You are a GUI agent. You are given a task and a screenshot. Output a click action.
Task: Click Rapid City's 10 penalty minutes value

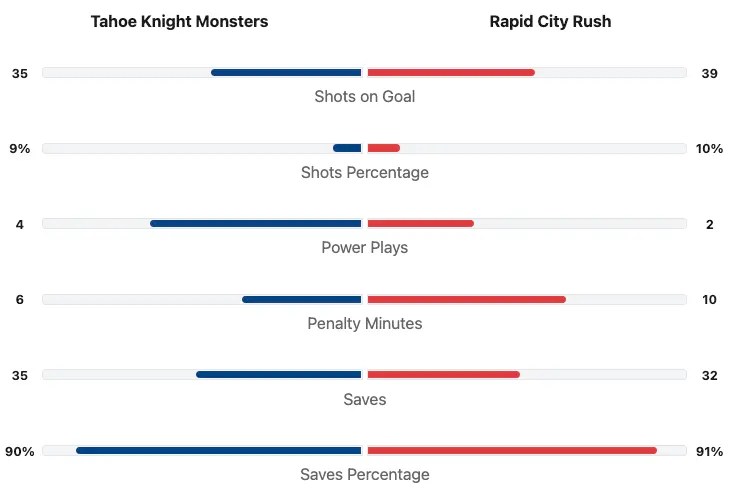click(x=710, y=300)
